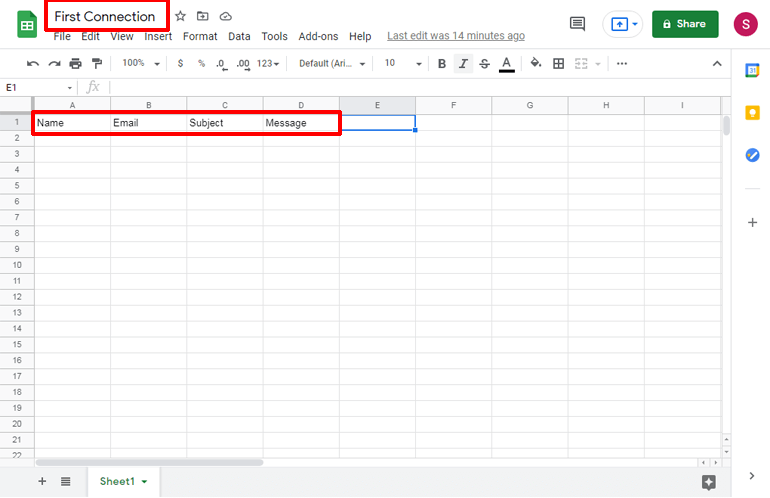Toggle bold formatting
Image resolution: width=770 pixels, height=498 pixels.
[441, 63]
